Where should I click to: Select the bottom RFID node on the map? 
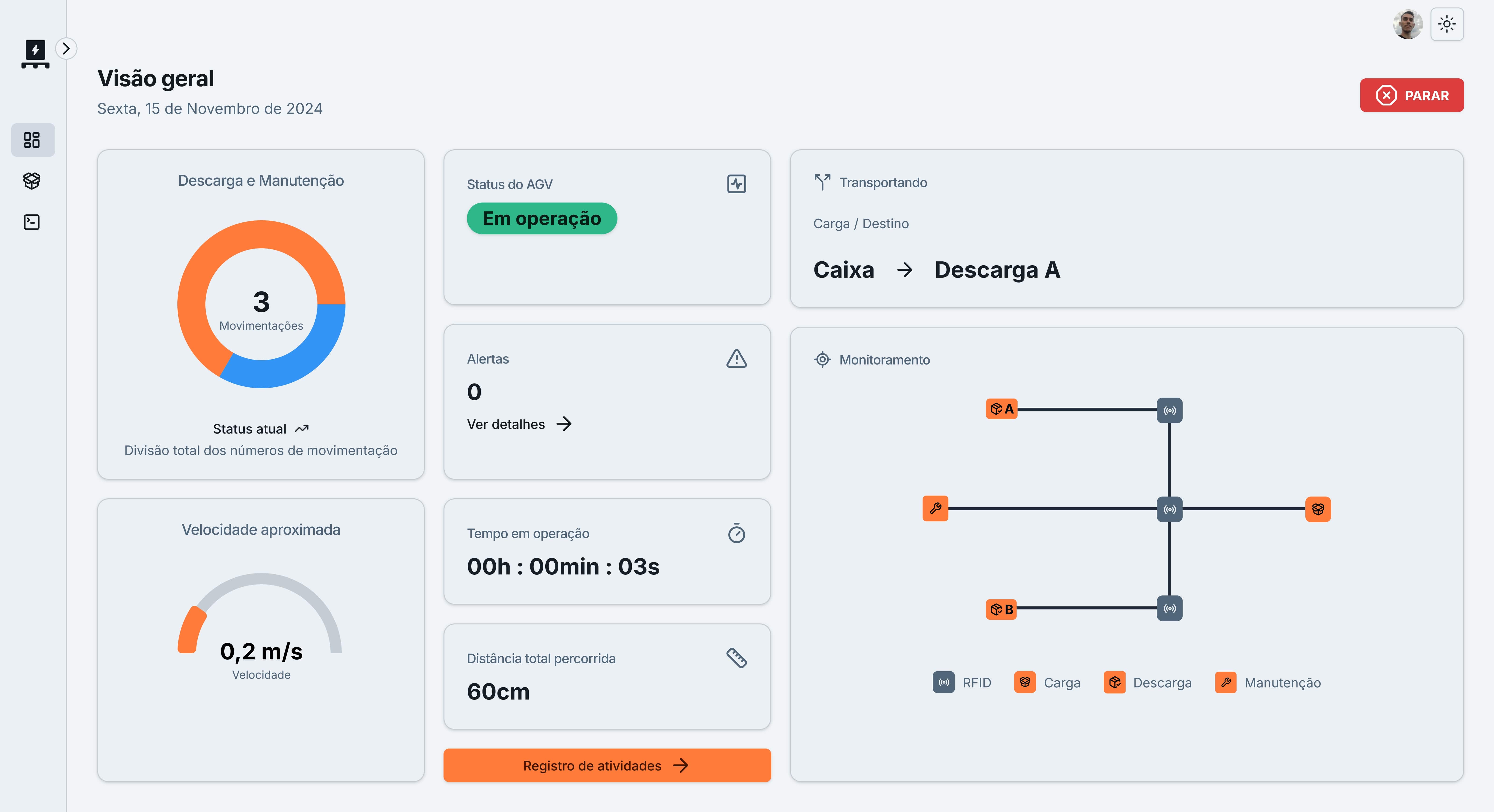tap(1169, 609)
